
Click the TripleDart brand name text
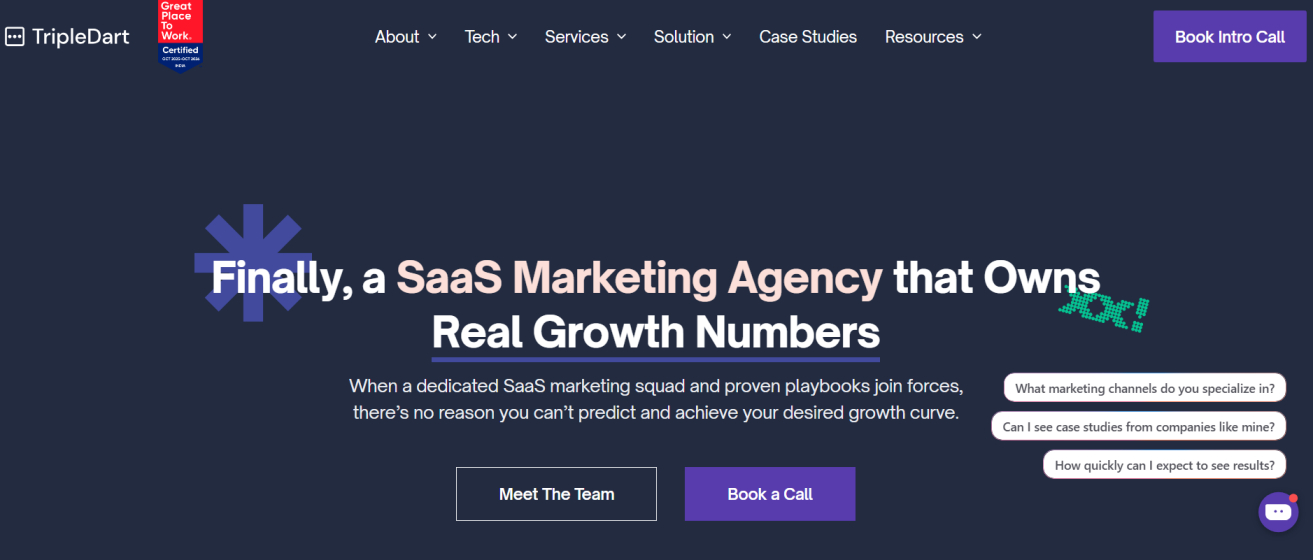click(x=81, y=37)
